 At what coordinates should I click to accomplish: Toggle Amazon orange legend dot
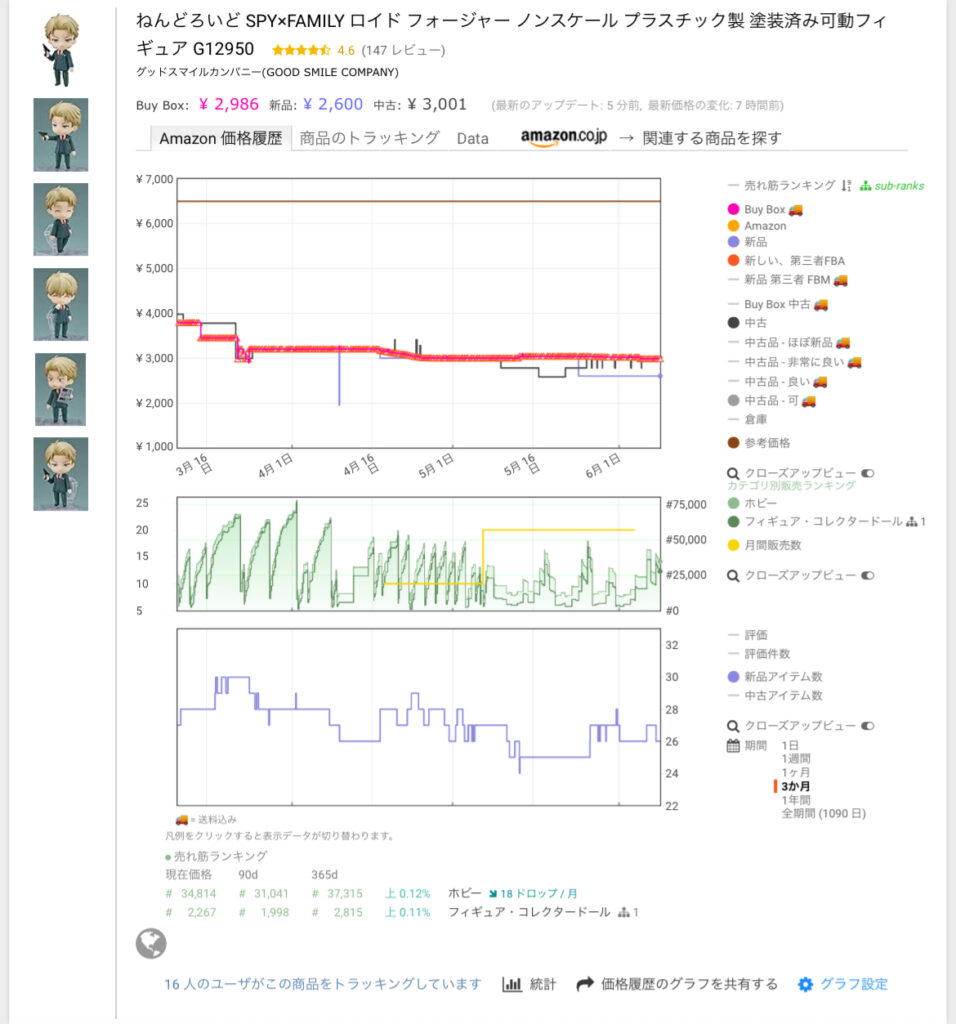point(733,226)
